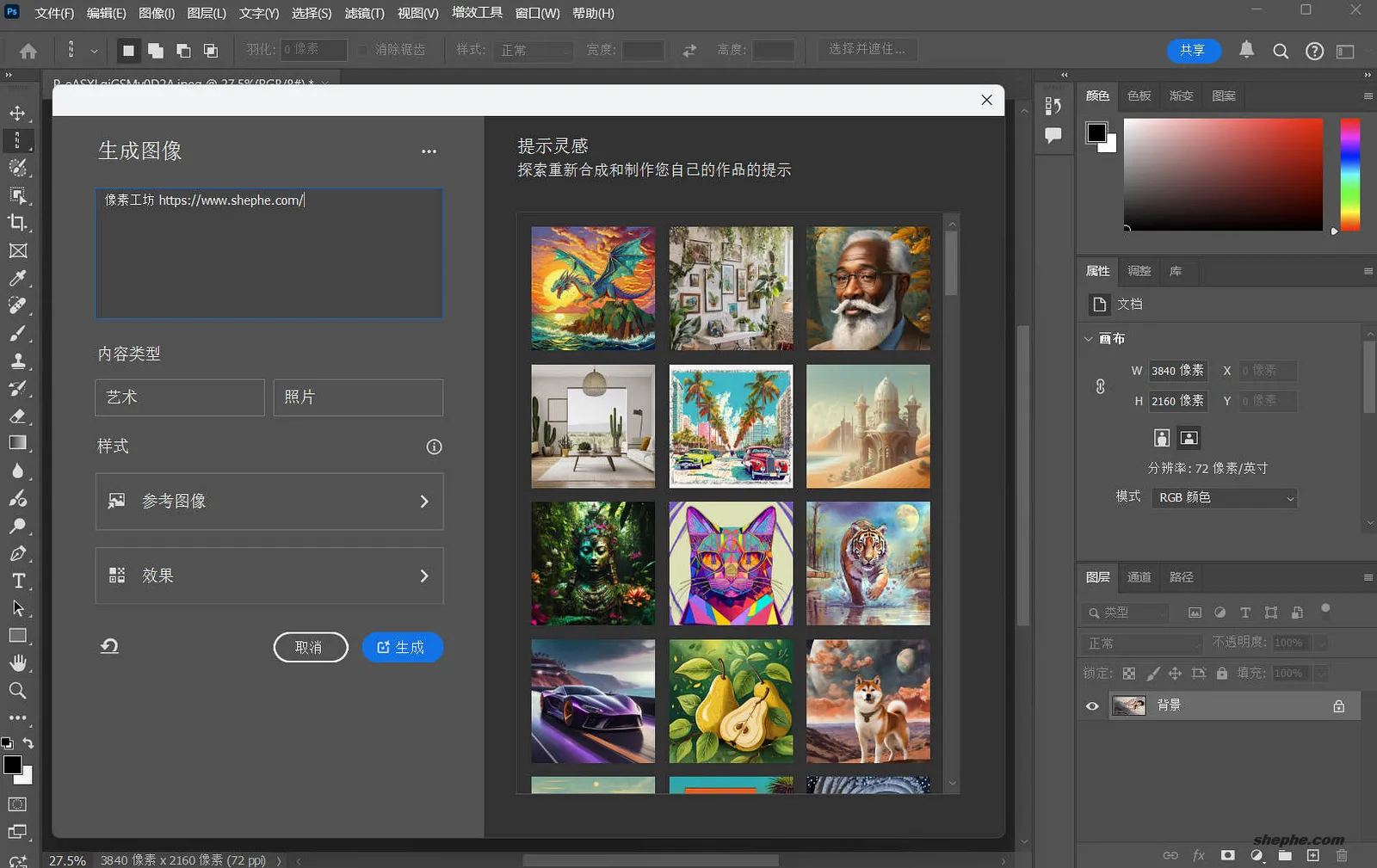Expand the Effects section
The height and width of the screenshot is (868, 1377).
point(269,576)
